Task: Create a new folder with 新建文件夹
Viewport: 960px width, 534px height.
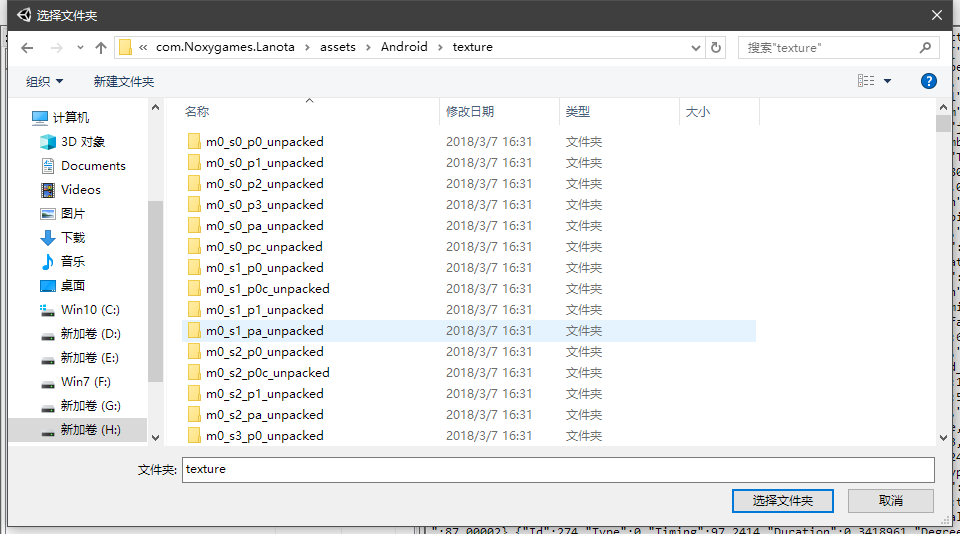Action: 124,81
